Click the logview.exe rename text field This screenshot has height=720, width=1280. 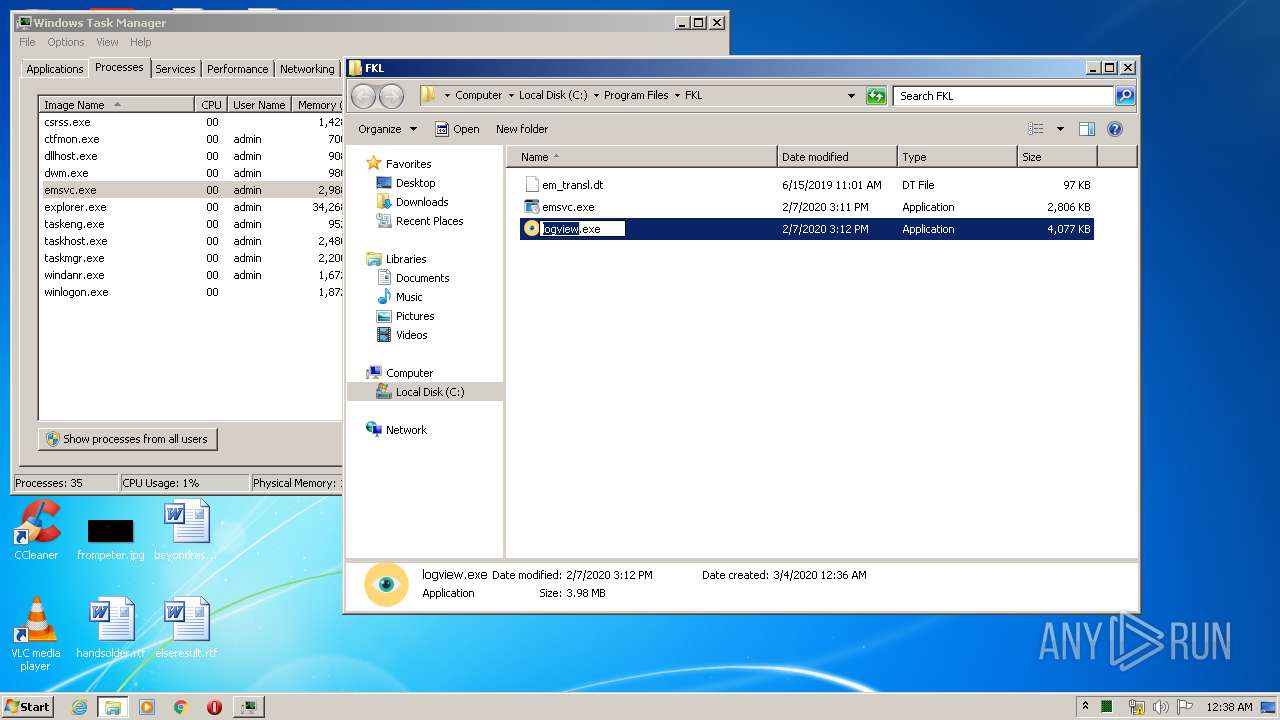tap(583, 229)
